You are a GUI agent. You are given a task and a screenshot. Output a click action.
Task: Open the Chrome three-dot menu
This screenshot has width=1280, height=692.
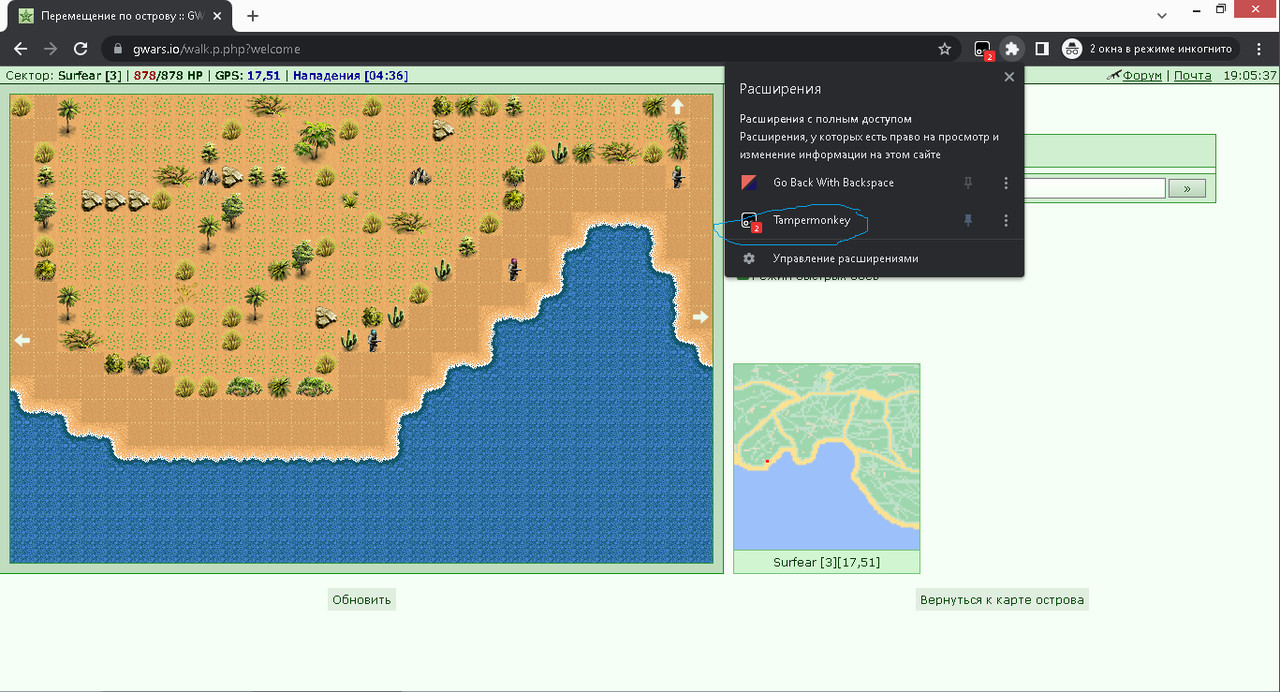click(1259, 48)
